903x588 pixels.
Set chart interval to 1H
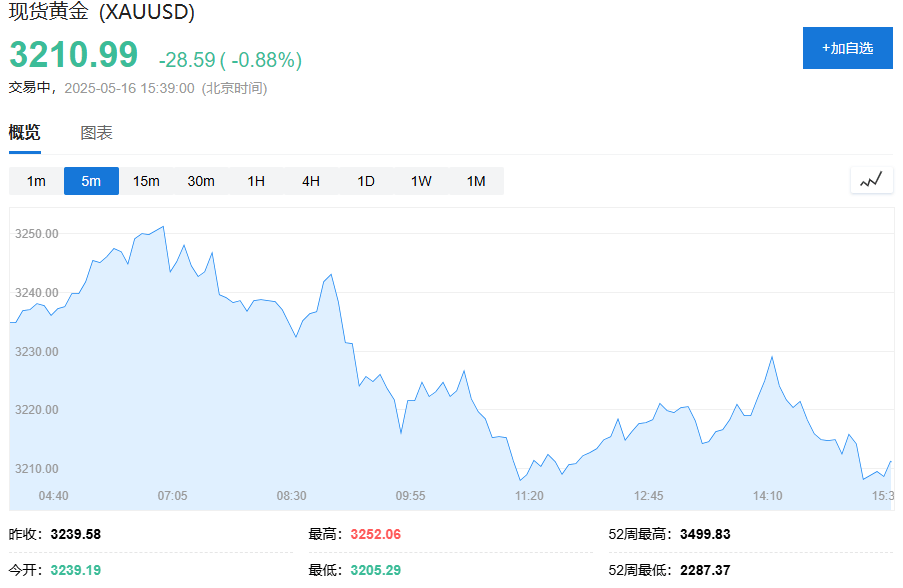256,181
